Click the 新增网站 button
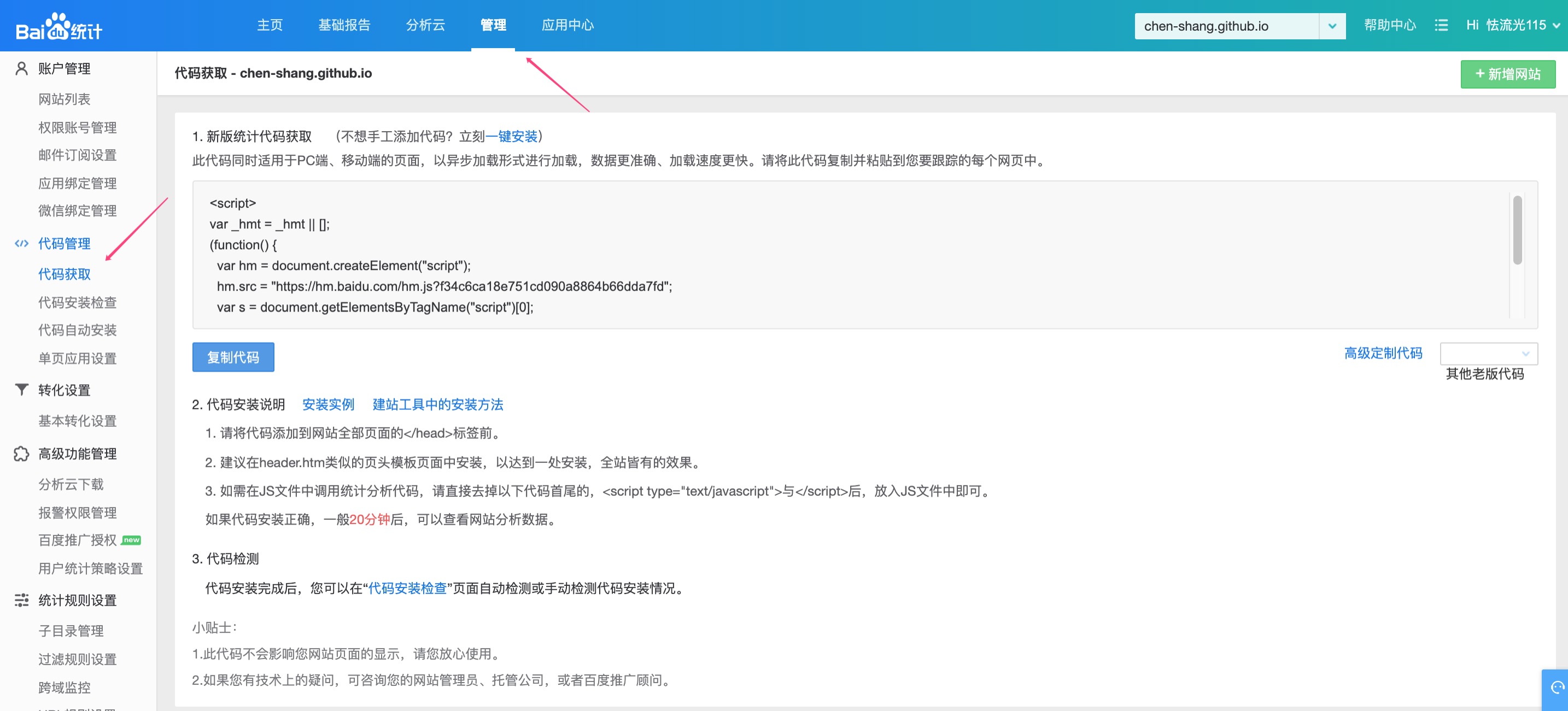 coord(1507,74)
